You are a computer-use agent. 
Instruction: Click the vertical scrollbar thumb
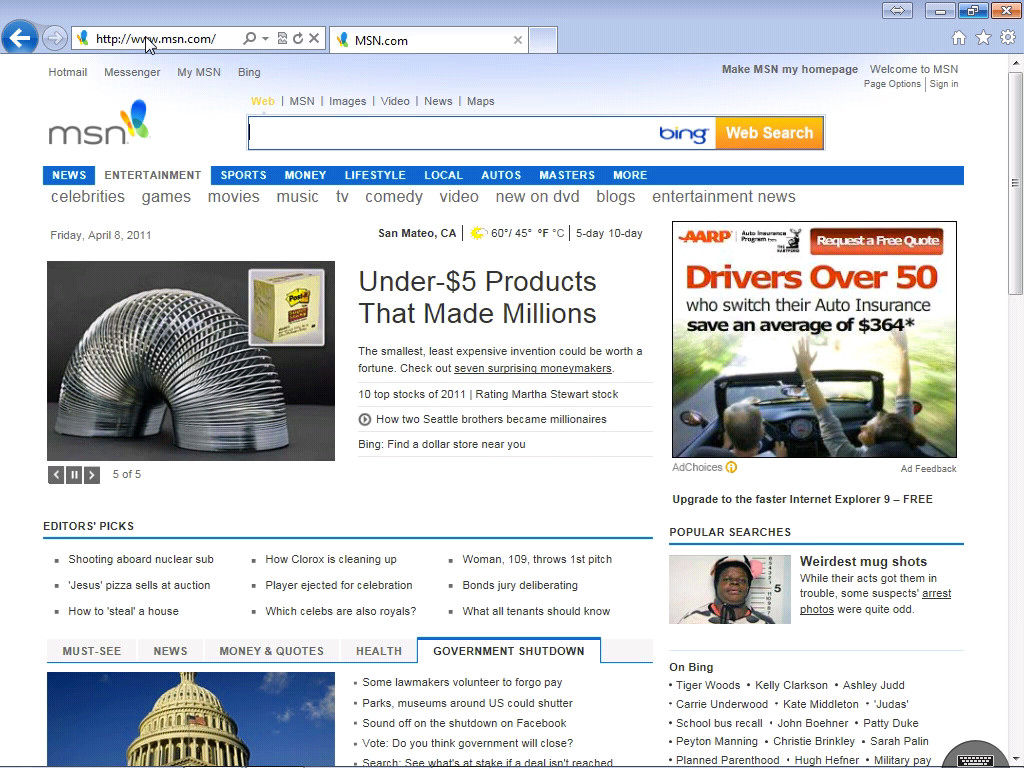(1015, 183)
